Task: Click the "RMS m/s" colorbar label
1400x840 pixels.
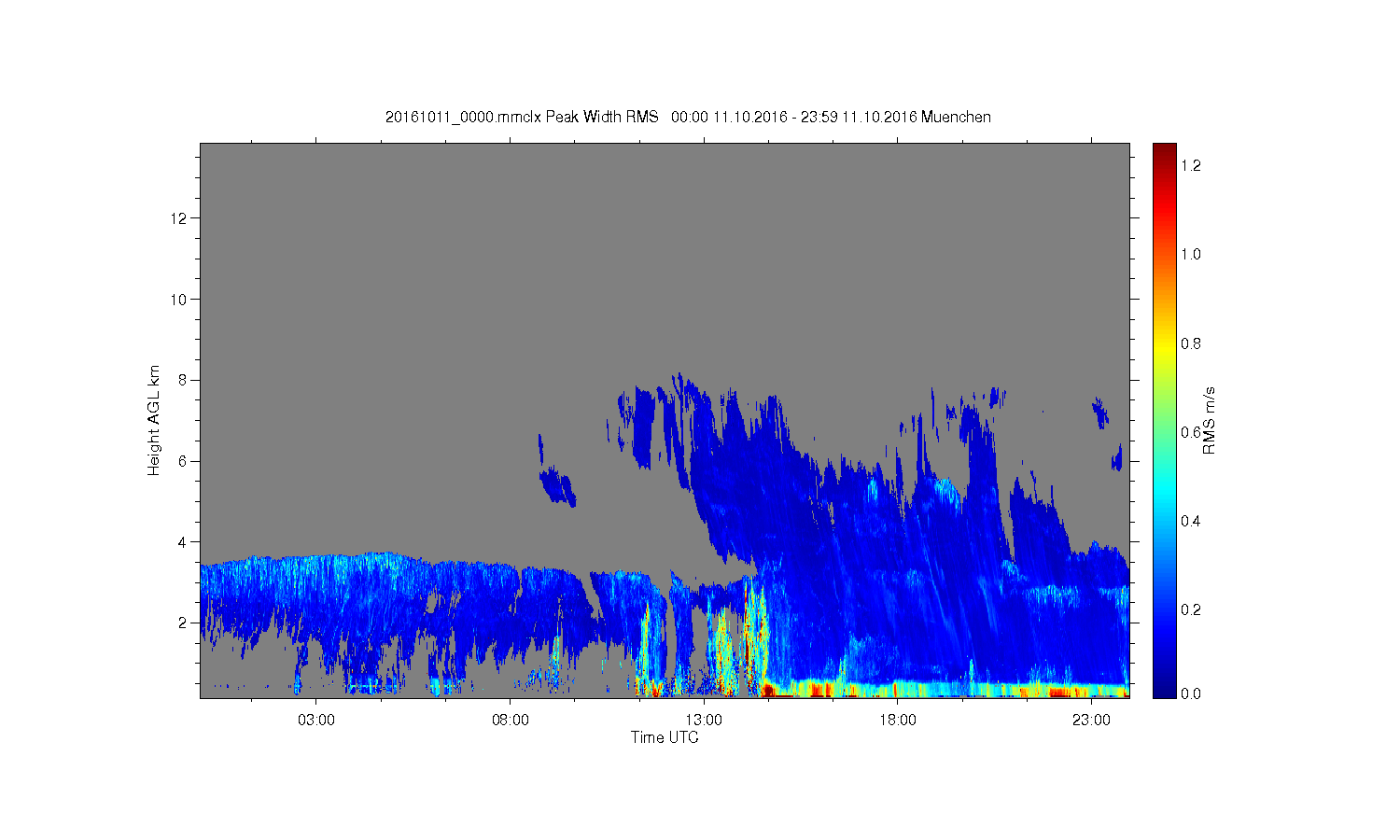Action: coord(1209,420)
